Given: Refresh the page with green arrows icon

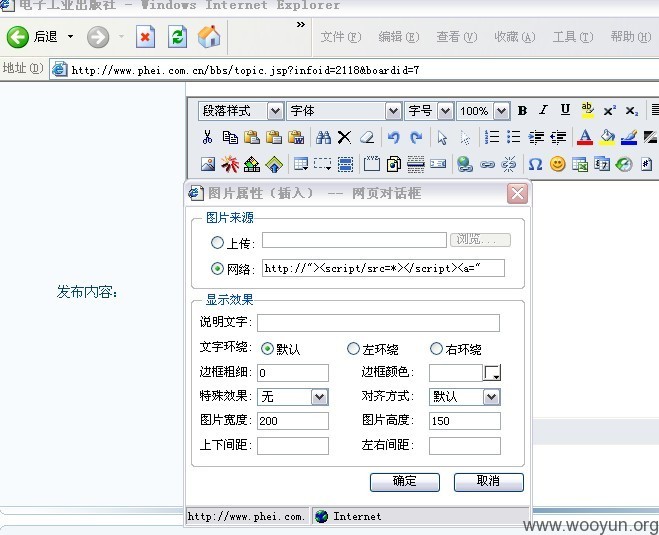Looking at the screenshot, I should click(x=177, y=37).
